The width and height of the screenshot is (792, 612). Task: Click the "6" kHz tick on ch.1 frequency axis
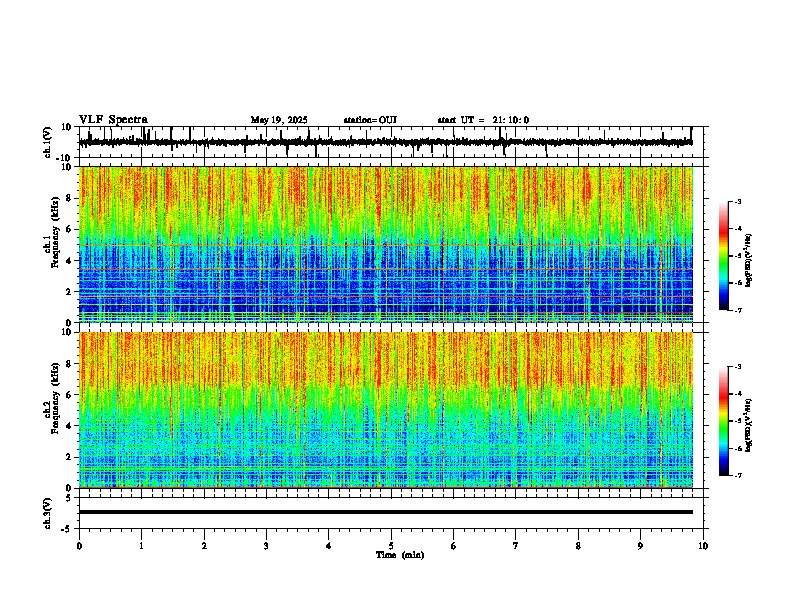70,229
